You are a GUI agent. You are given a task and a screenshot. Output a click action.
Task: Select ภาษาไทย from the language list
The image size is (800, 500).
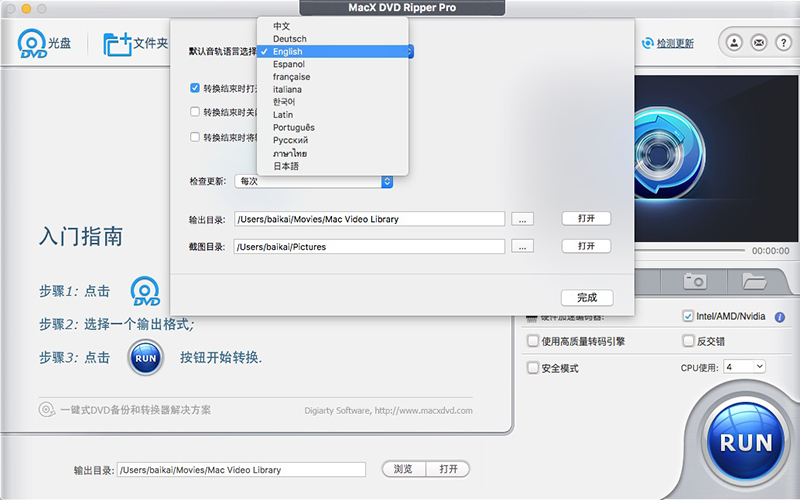[333, 153]
